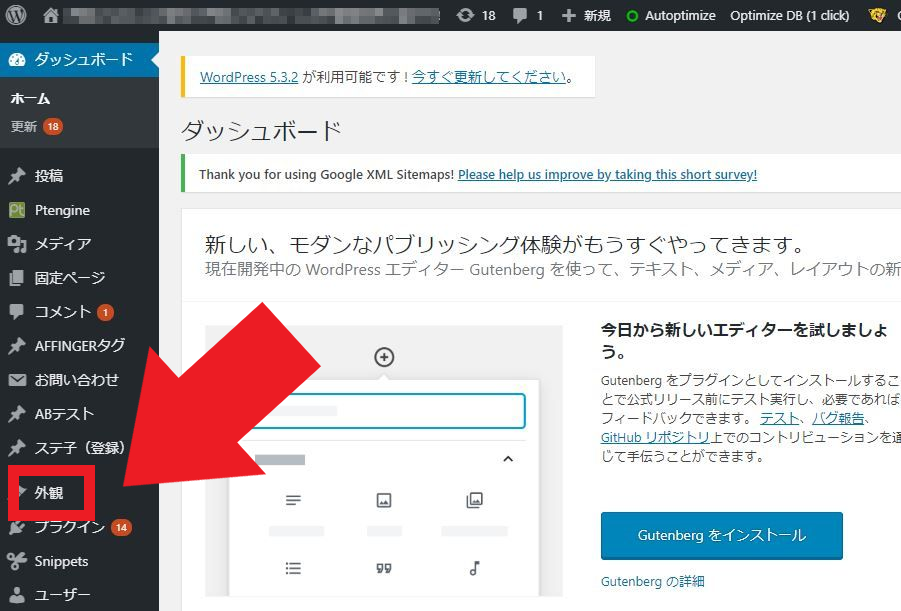Image resolution: width=901 pixels, height=611 pixels.
Task: Click the audio note block icon
Action: pyautogui.click(x=475, y=568)
